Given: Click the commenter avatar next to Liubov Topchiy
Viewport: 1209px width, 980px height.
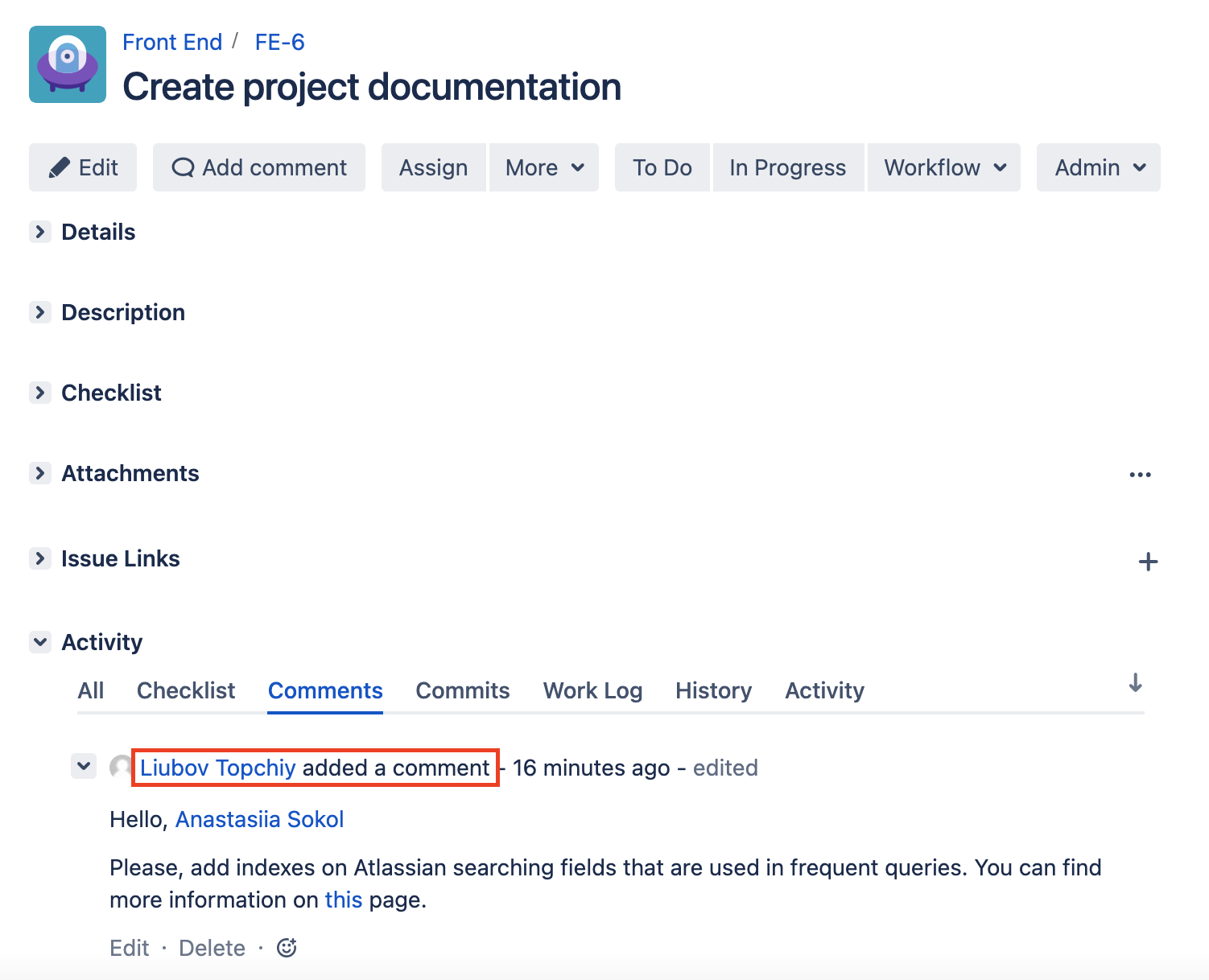Looking at the screenshot, I should click(x=121, y=768).
